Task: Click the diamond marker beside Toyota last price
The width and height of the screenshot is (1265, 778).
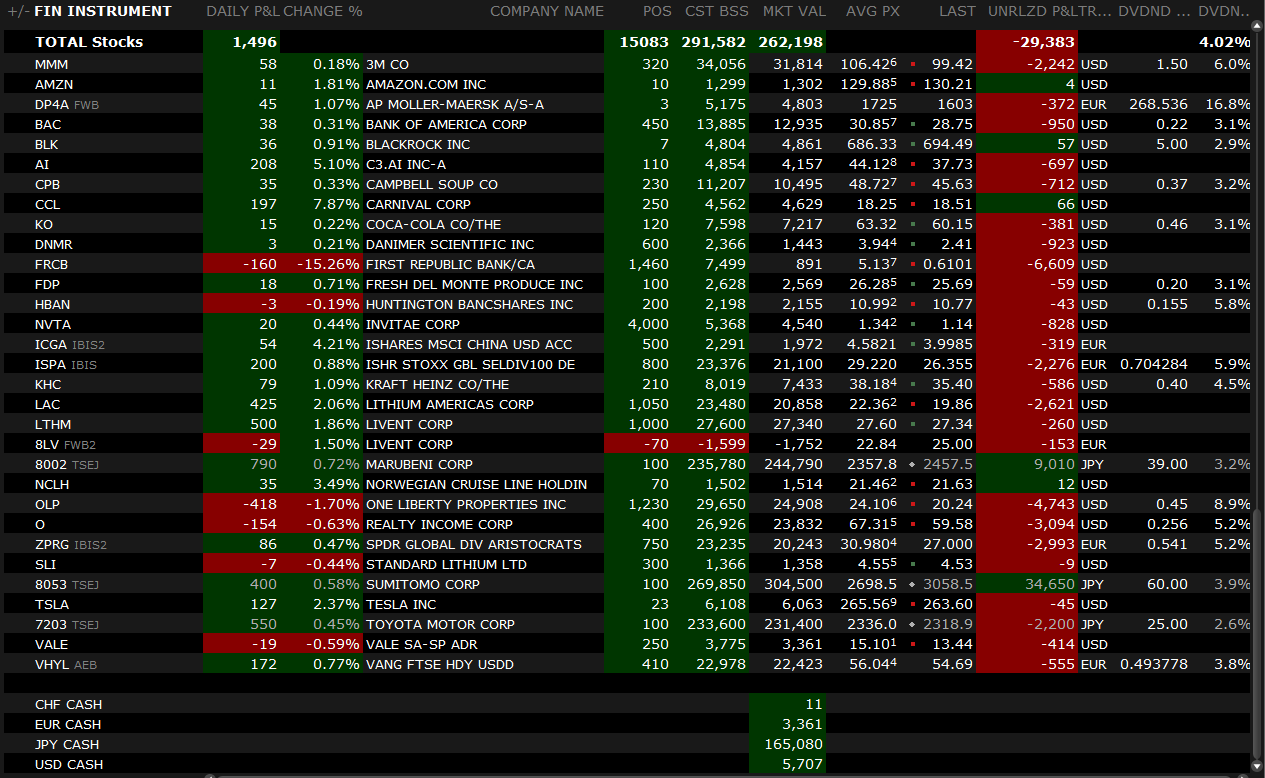Action: [x=913, y=625]
